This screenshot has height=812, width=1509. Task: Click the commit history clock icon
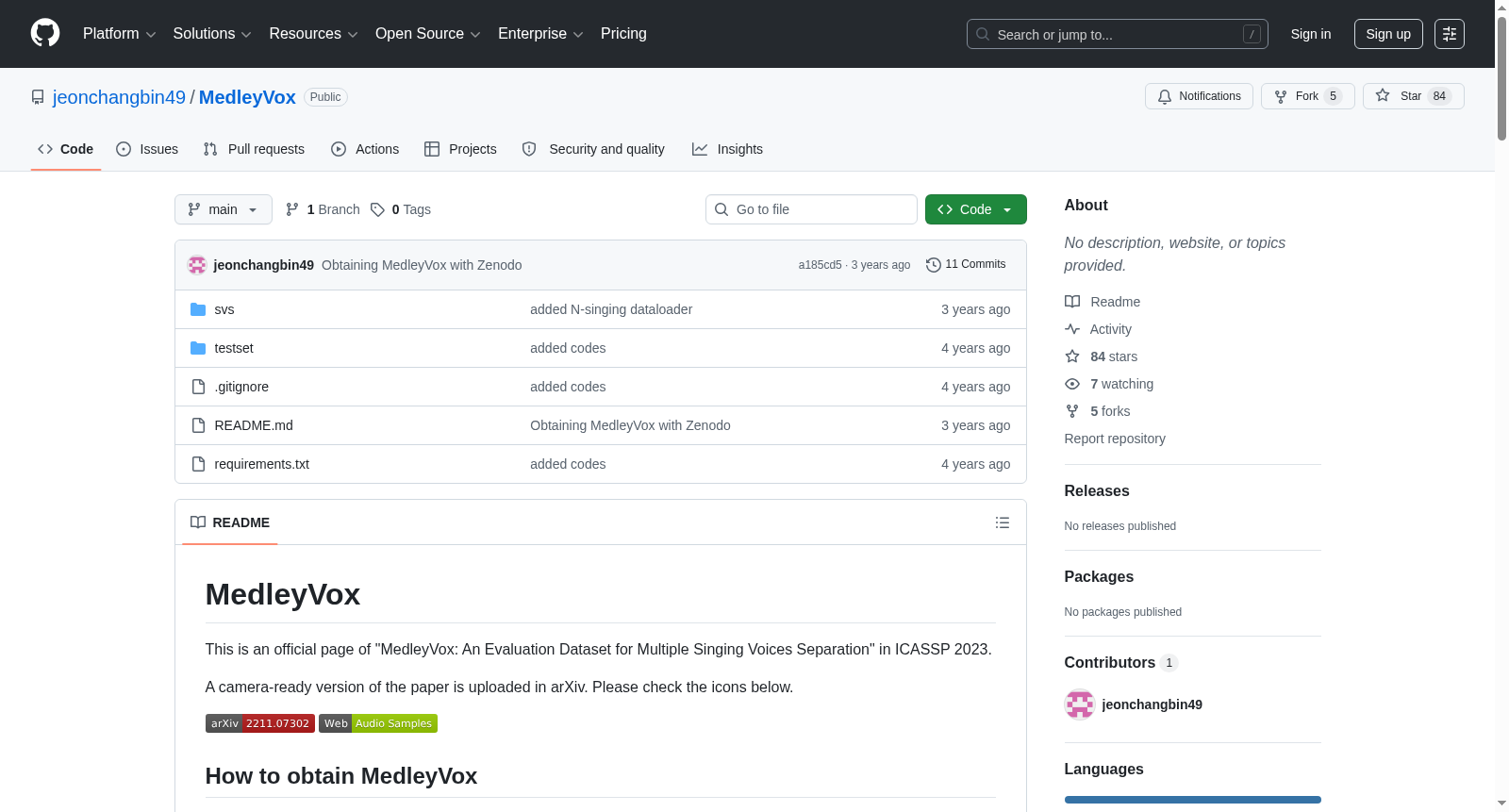[x=934, y=265]
